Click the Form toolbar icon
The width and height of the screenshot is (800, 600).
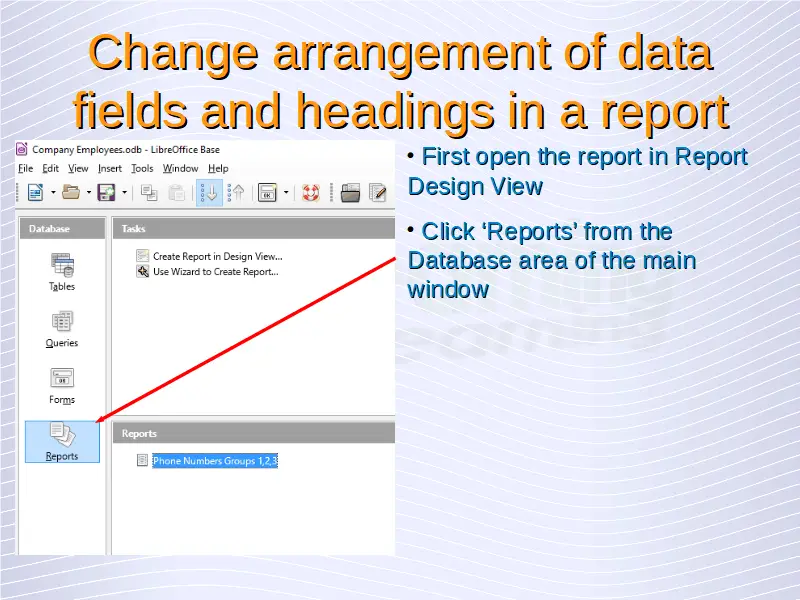pyautogui.click(x=267, y=193)
